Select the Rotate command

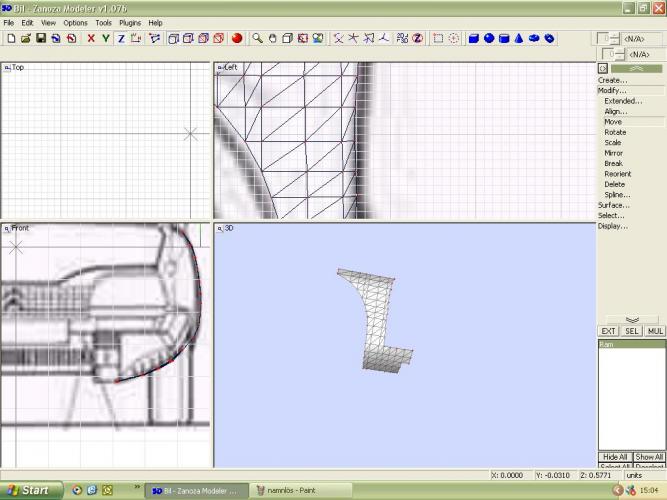click(x=615, y=132)
